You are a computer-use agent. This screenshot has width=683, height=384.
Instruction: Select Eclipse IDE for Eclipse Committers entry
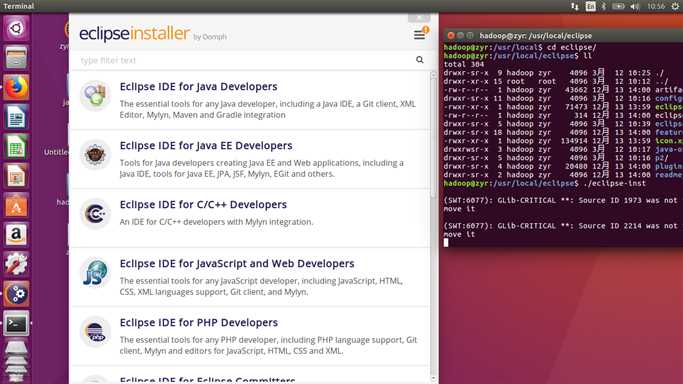207,380
